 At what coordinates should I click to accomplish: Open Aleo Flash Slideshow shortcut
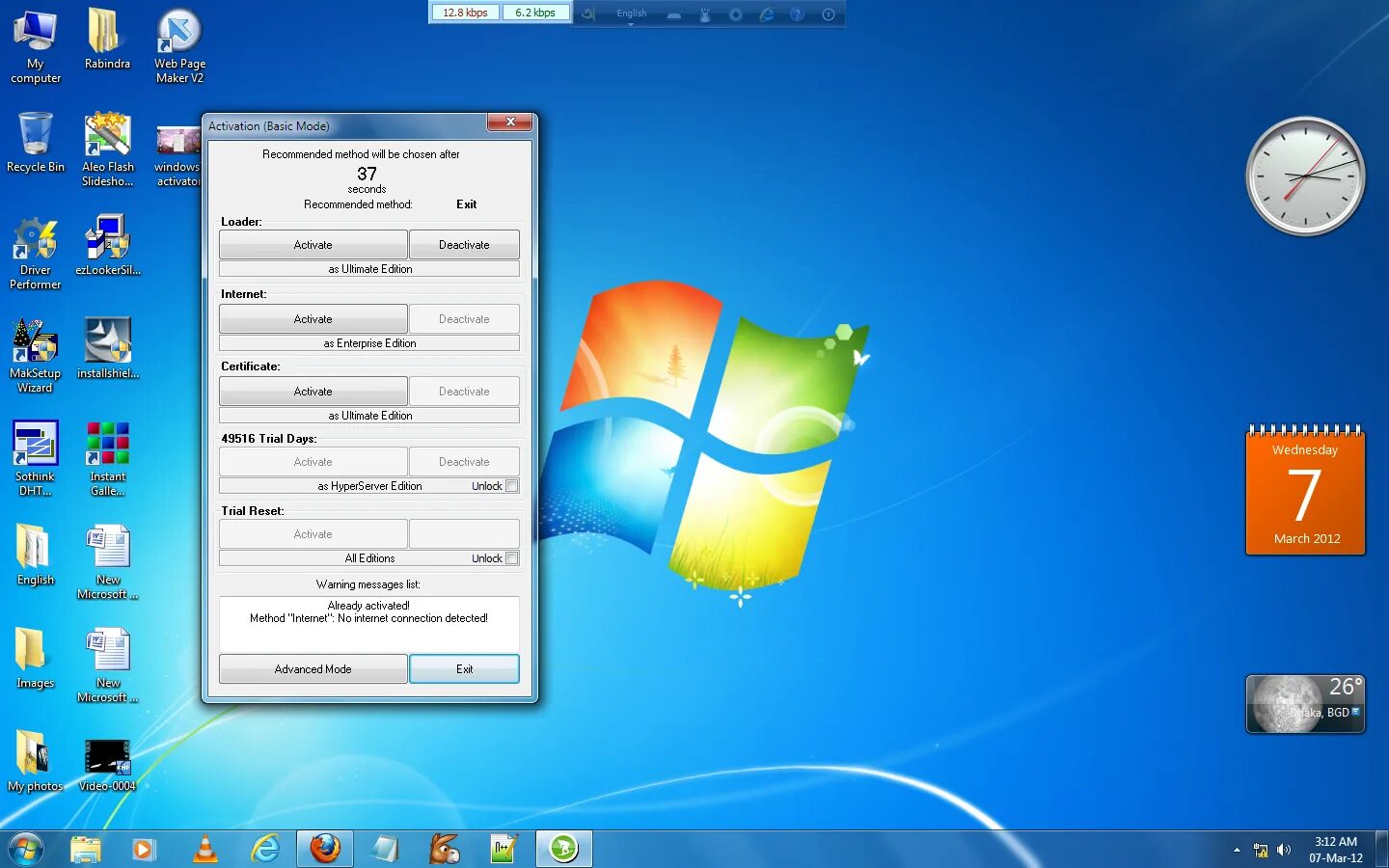[107, 149]
